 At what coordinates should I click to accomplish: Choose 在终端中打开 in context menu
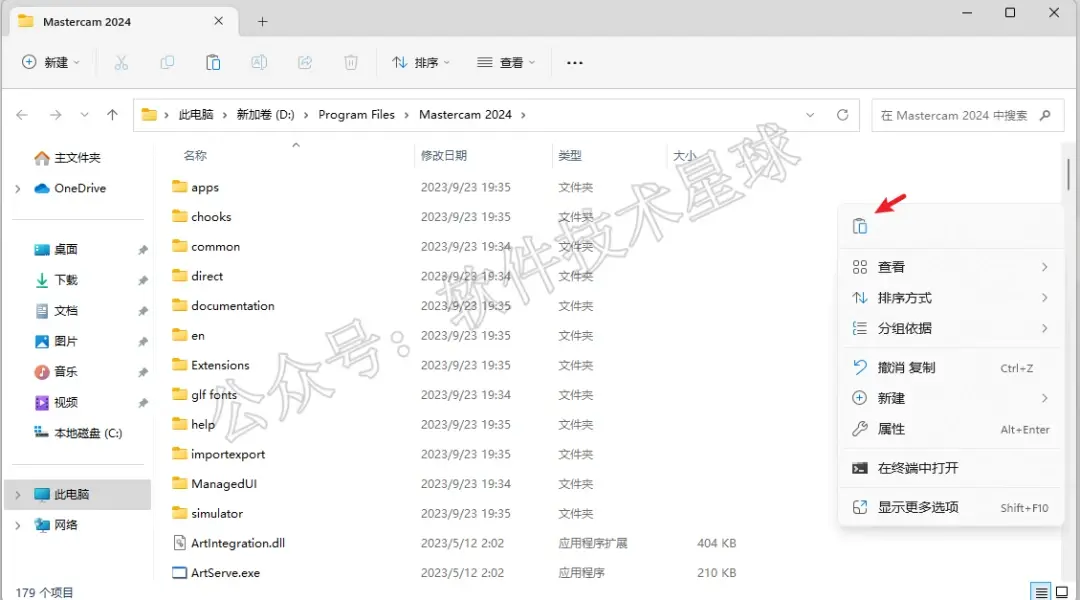tap(951, 468)
